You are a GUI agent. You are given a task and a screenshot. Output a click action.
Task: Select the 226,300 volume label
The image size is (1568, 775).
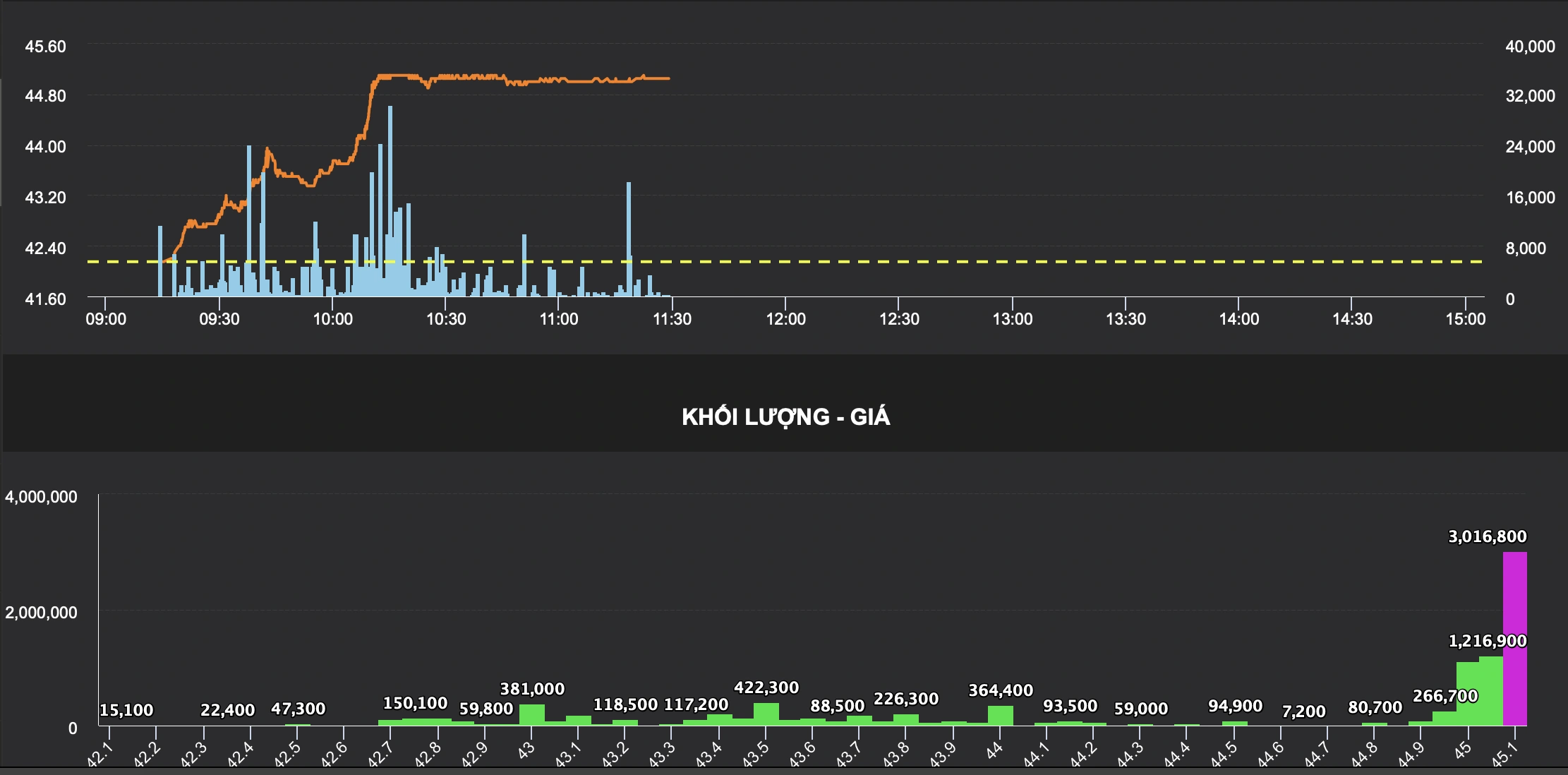click(x=906, y=699)
